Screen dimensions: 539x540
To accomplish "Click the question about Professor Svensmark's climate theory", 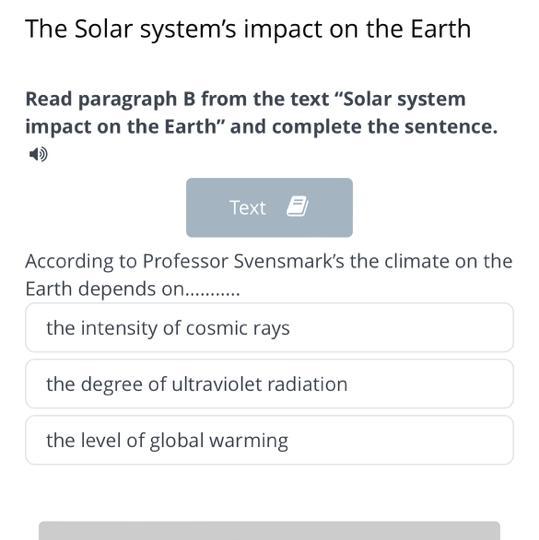I will click(269, 275).
